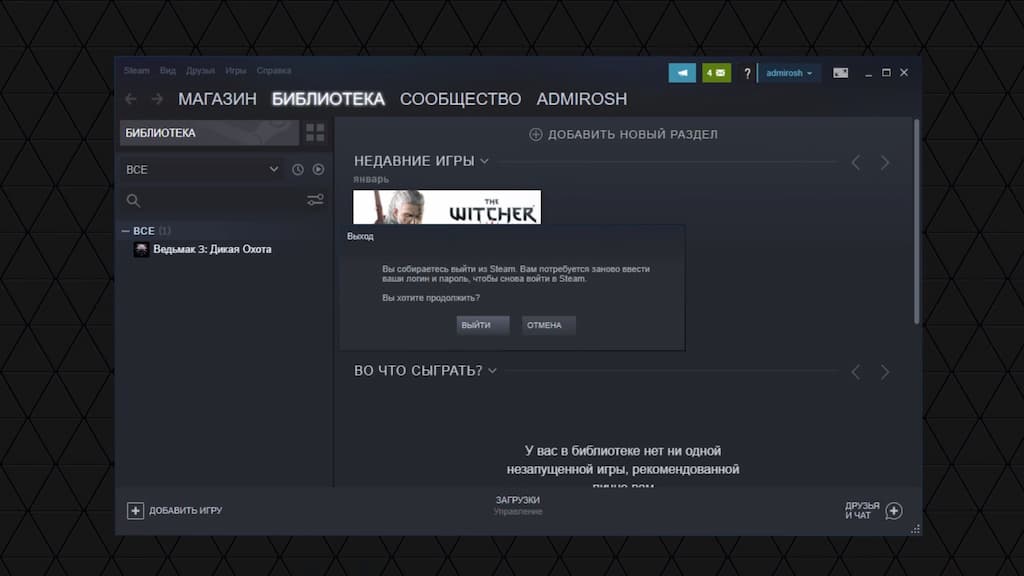Open ДРУЗЬЯ И ЧАТ
The height and width of the screenshot is (576, 1024).
click(x=862, y=511)
